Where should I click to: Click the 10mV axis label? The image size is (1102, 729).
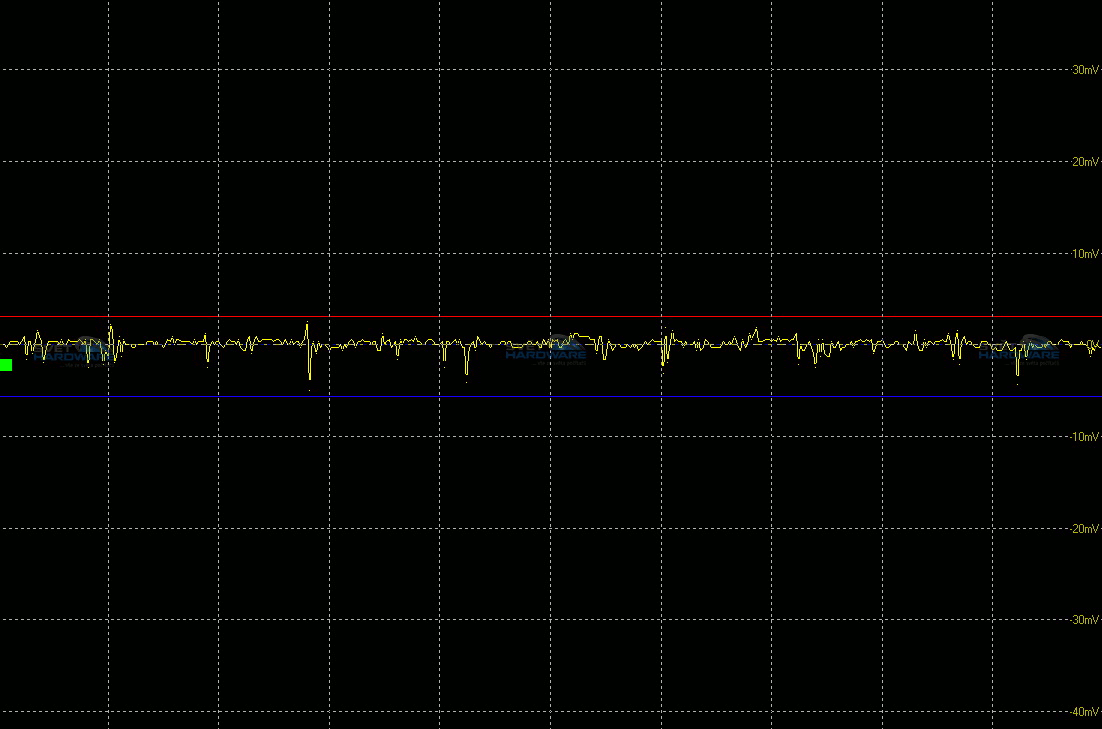[x=1085, y=254]
